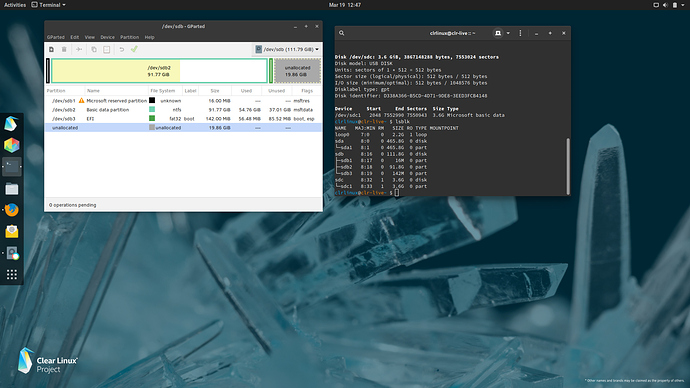Click the battery icon in top bar
This screenshot has height=388, width=690.
tap(675, 5)
